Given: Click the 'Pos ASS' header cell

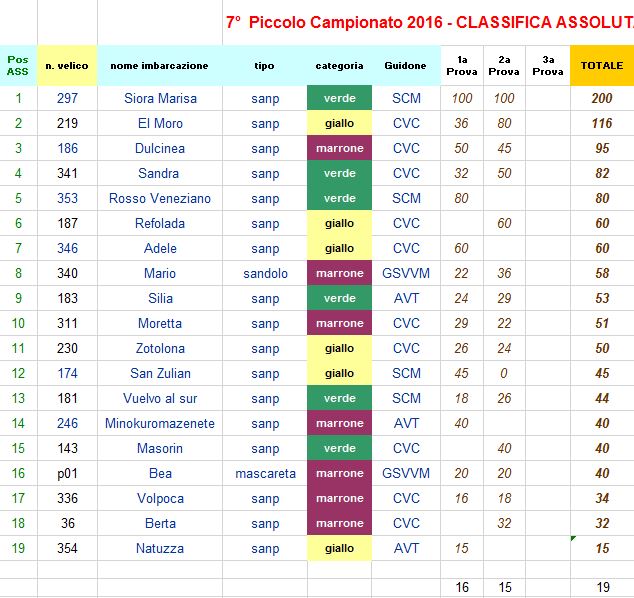Looking at the screenshot, I should 18,66.
